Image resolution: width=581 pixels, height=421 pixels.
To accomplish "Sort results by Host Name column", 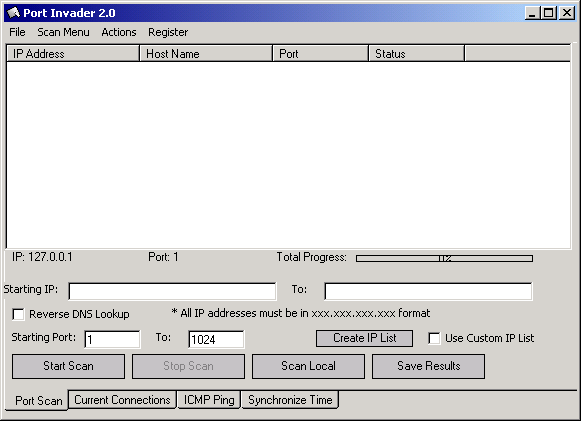I will tap(206, 54).
